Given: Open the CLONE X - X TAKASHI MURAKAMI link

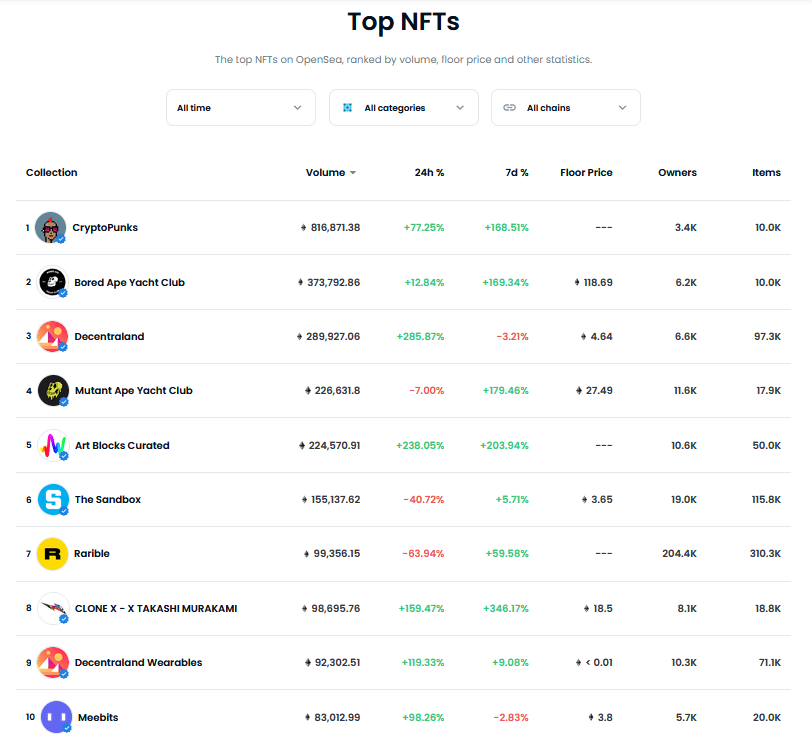Looking at the screenshot, I should tap(156, 608).
